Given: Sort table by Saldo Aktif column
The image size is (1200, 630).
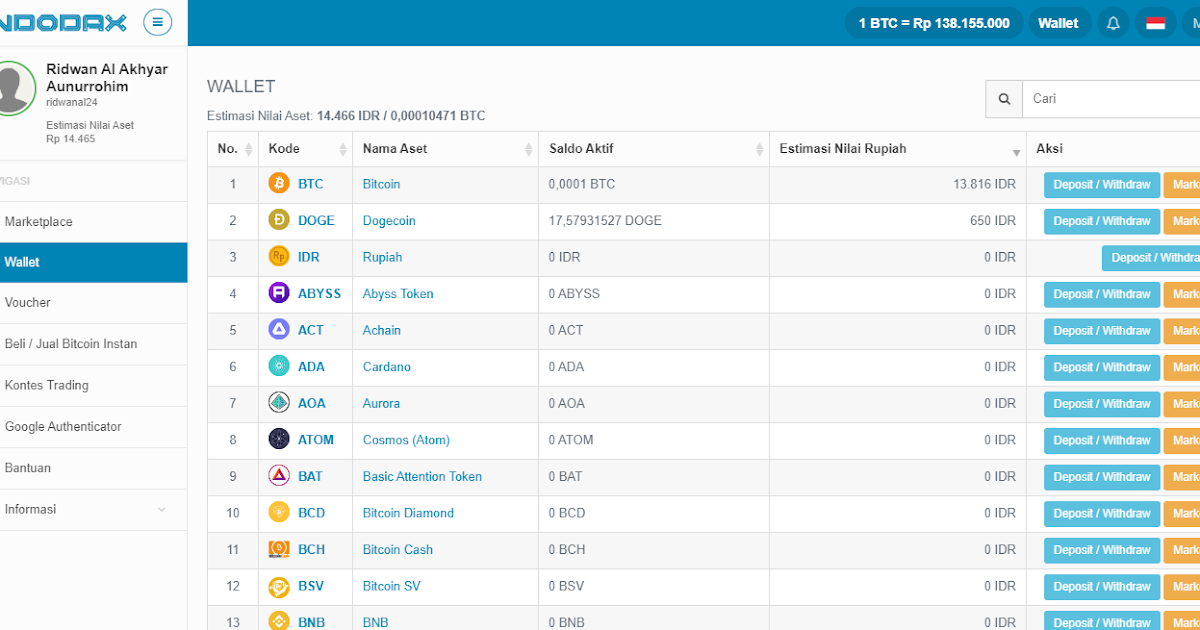Looking at the screenshot, I should (654, 149).
